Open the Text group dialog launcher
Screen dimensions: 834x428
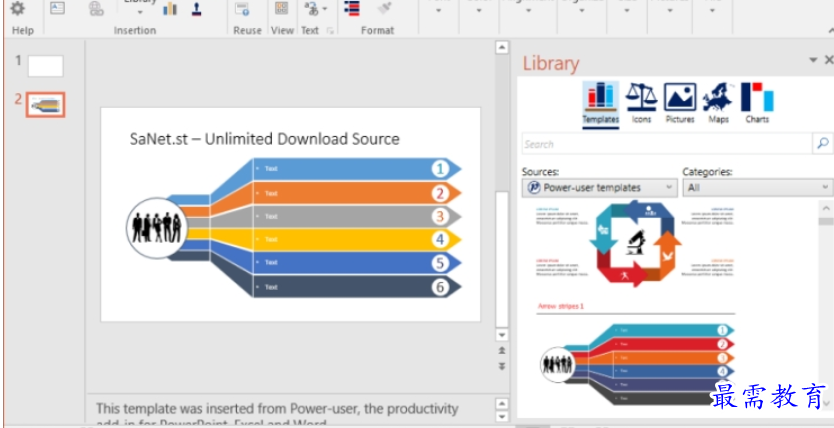point(331,31)
